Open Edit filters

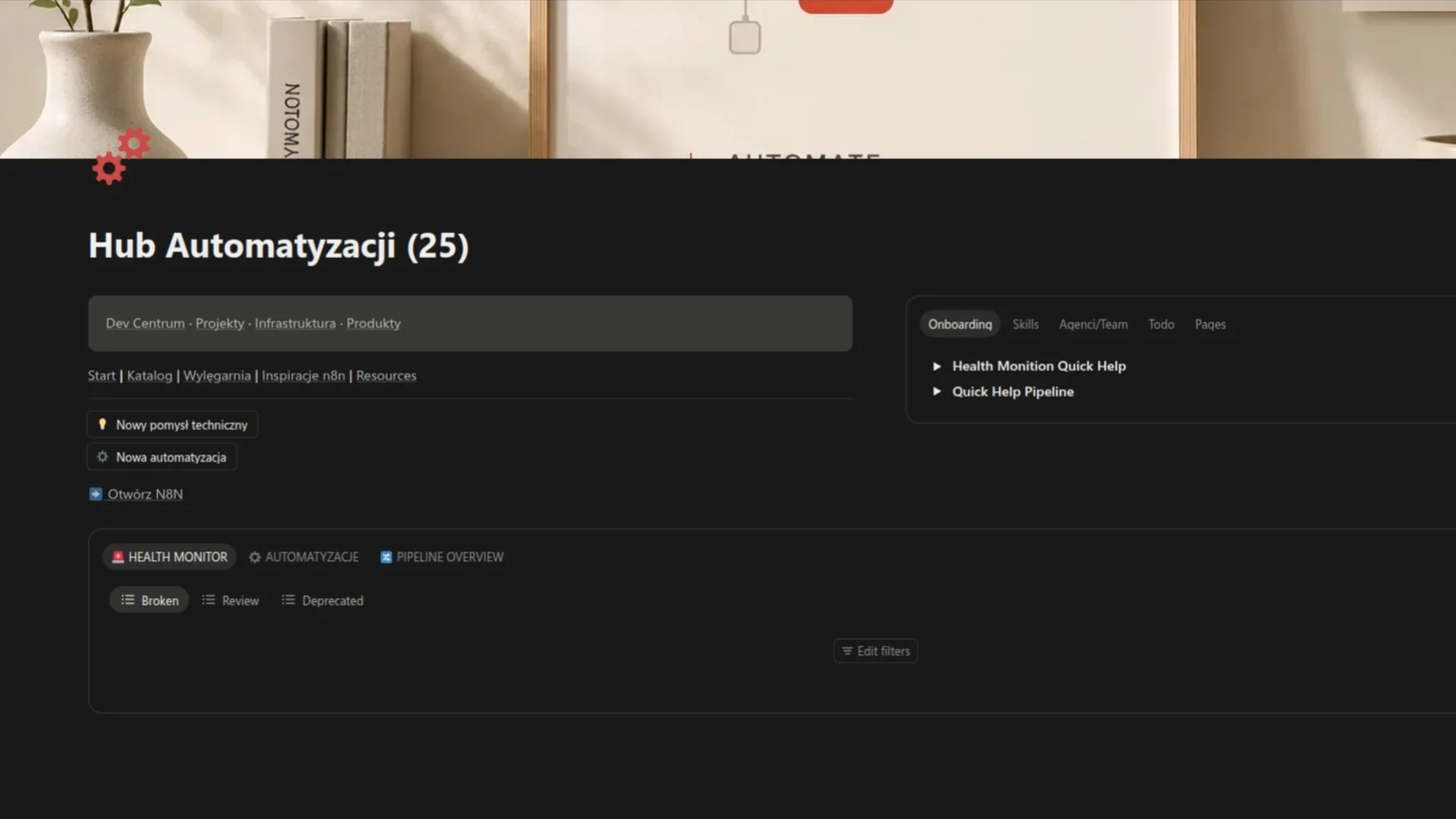(876, 651)
